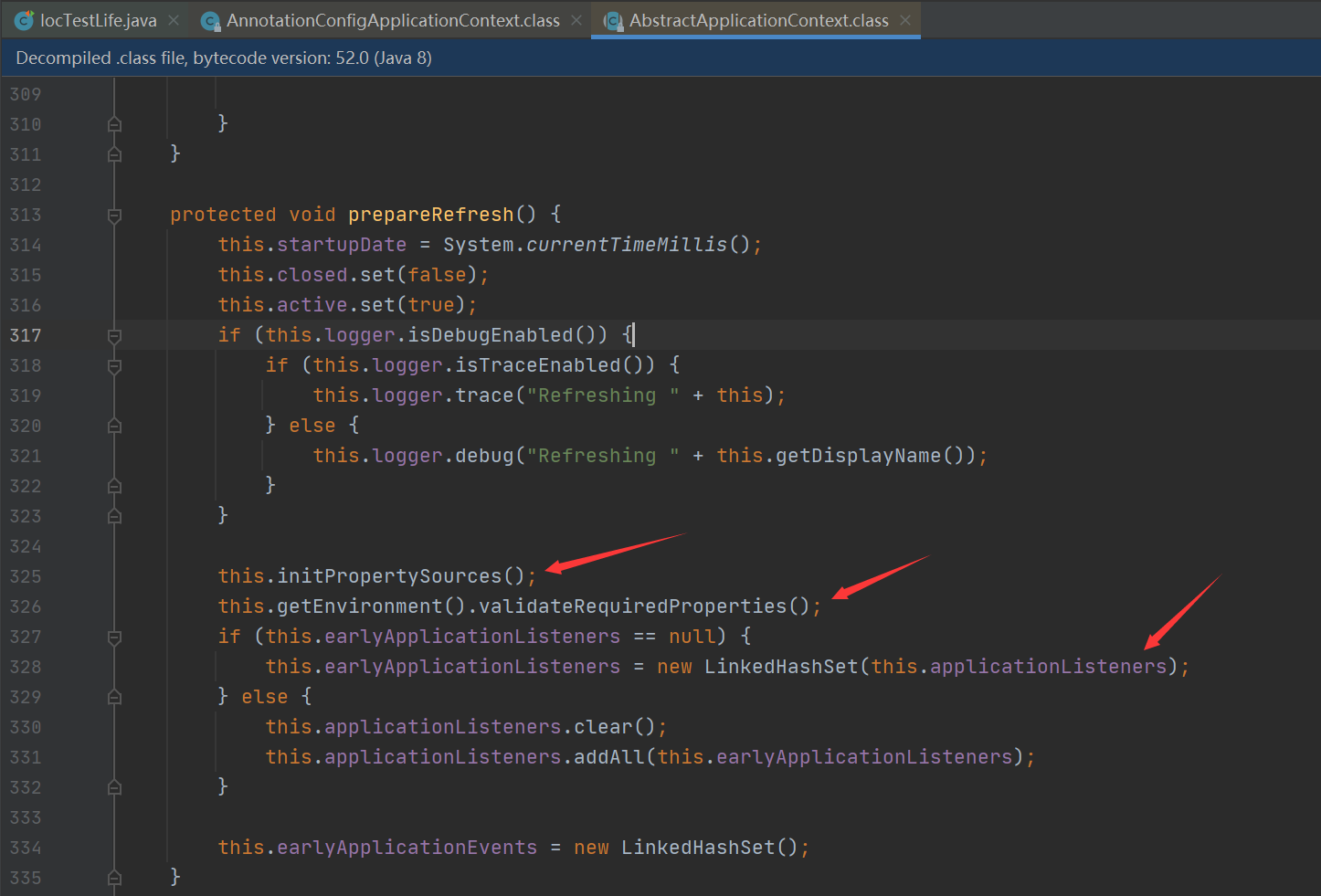The height and width of the screenshot is (896, 1321).
Task: Open the AnnotationConfigApplicationContext.class tab
Action: [x=393, y=20]
